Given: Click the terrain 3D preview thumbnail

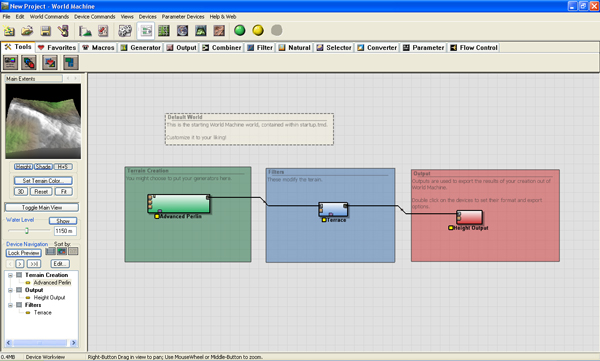Looking at the screenshot, I should (43, 121).
